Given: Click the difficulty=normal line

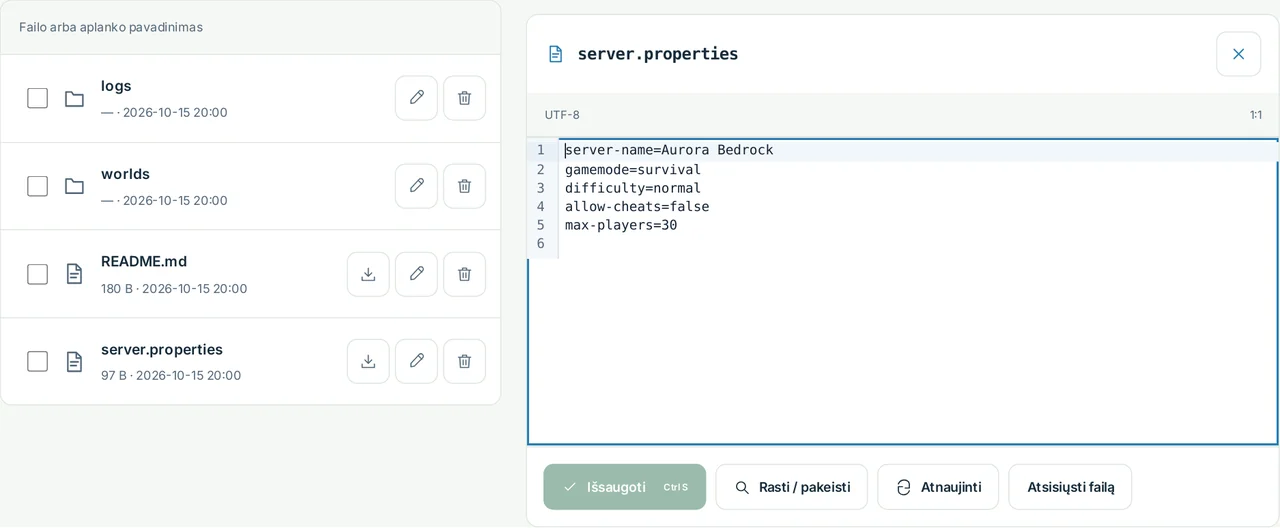Looking at the screenshot, I should 633,188.
